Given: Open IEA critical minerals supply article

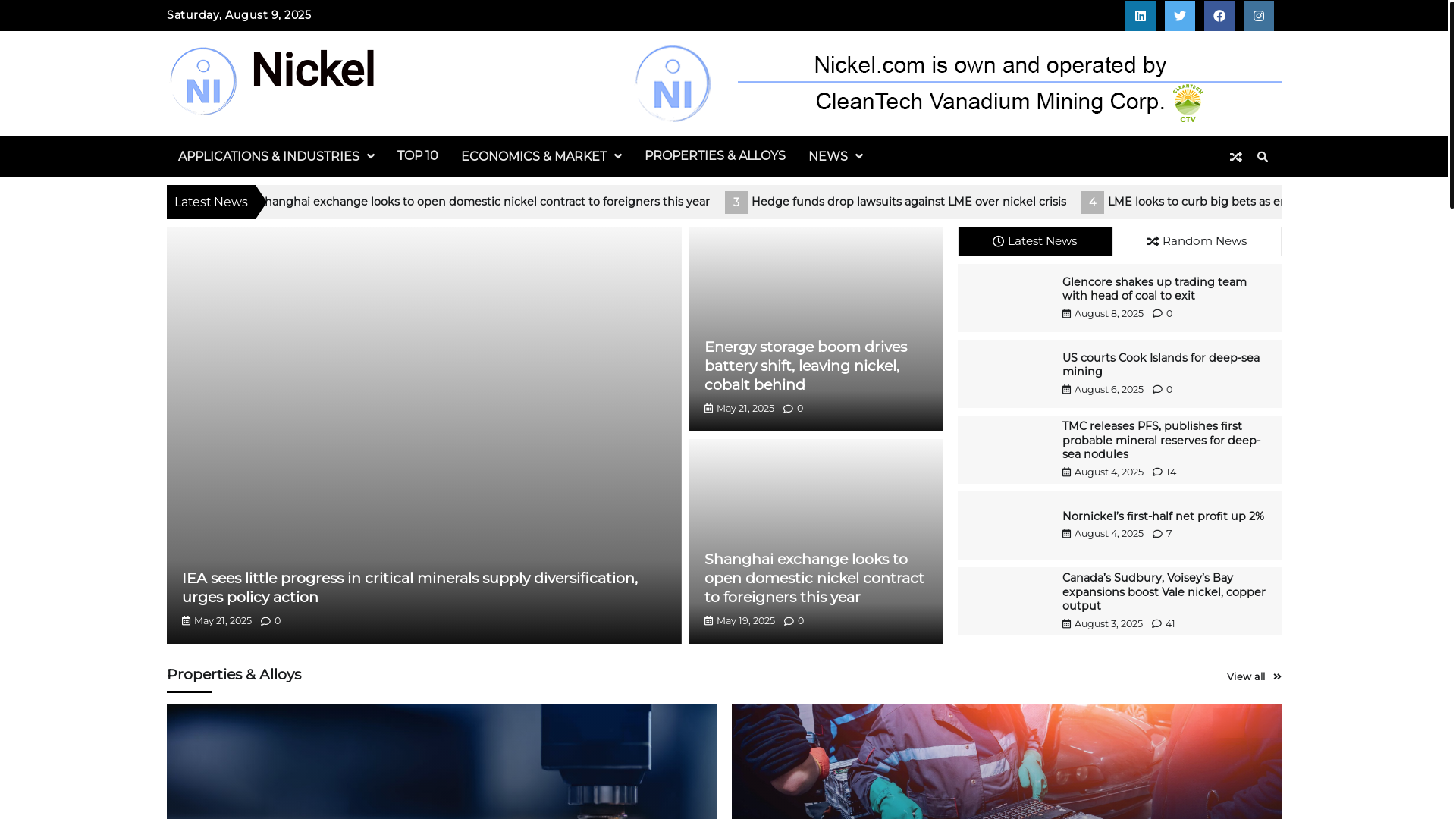Looking at the screenshot, I should pyautogui.click(x=409, y=588).
